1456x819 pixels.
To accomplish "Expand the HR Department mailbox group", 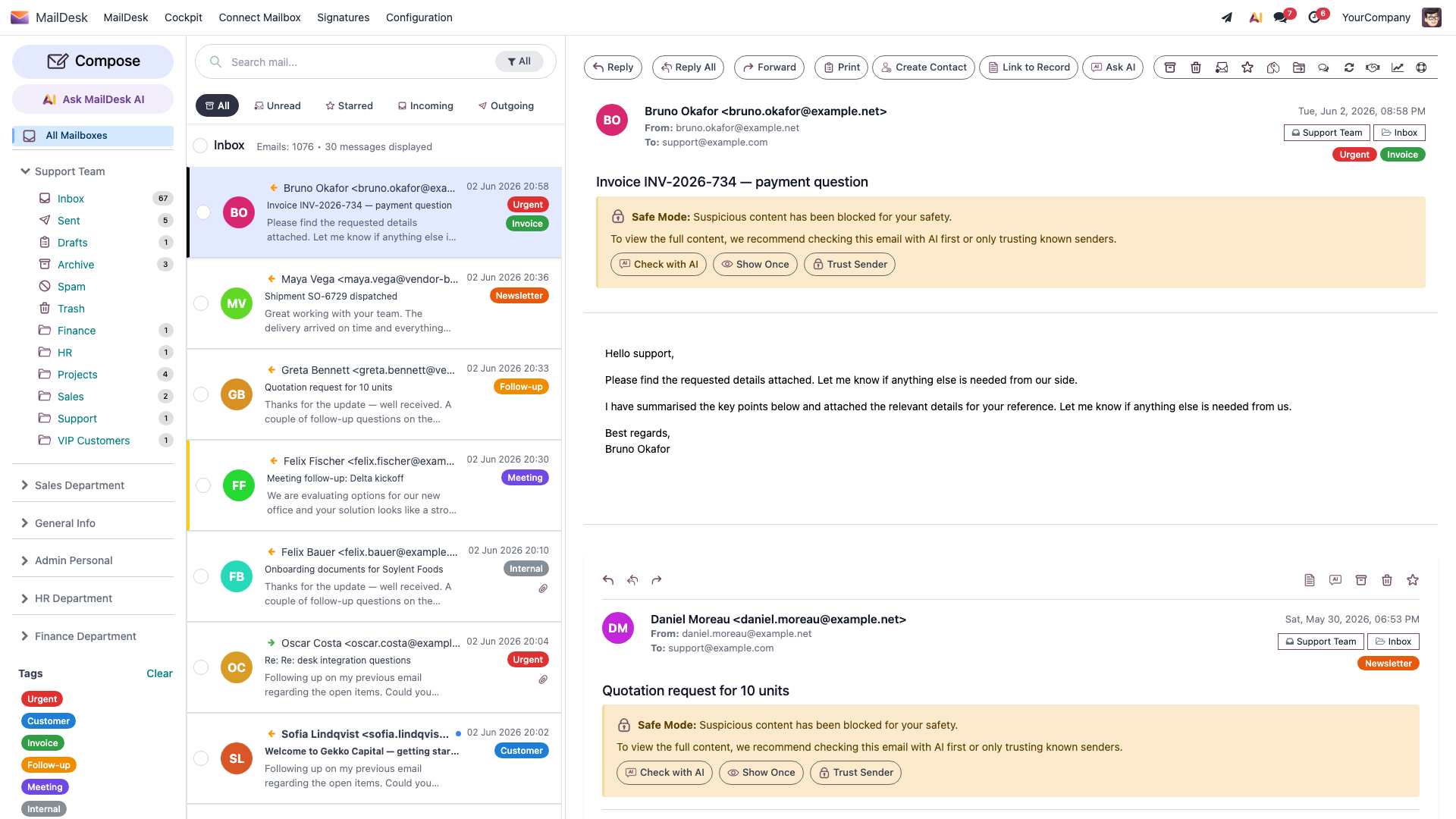I will (66, 598).
